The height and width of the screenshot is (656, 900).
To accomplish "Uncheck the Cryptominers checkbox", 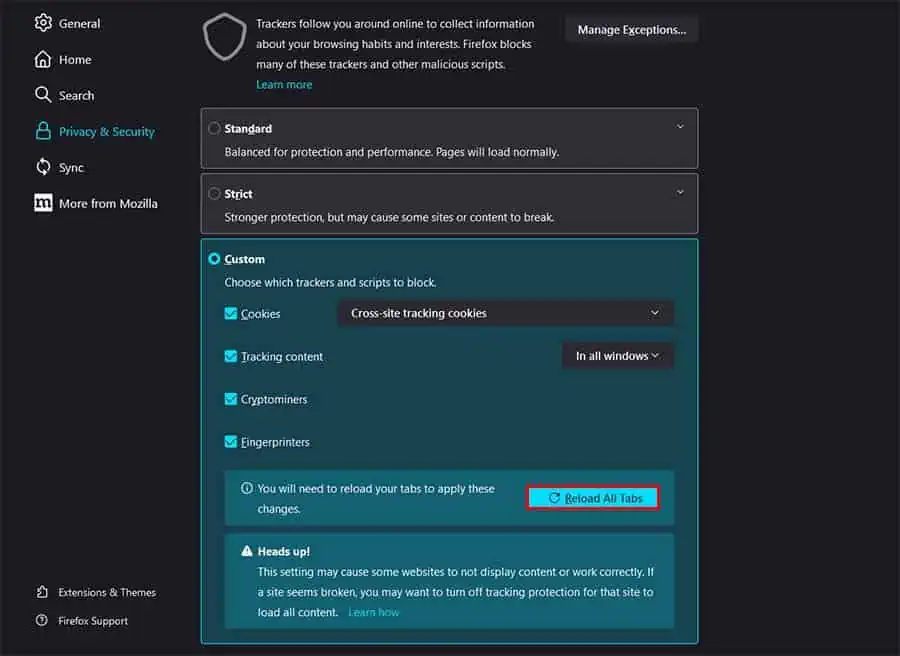I will [x=231, y=399].
